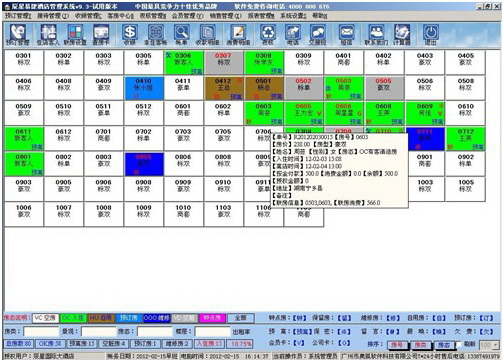Click the 入住房:15 counter button
503x360 pixels.
coord(209,343)
